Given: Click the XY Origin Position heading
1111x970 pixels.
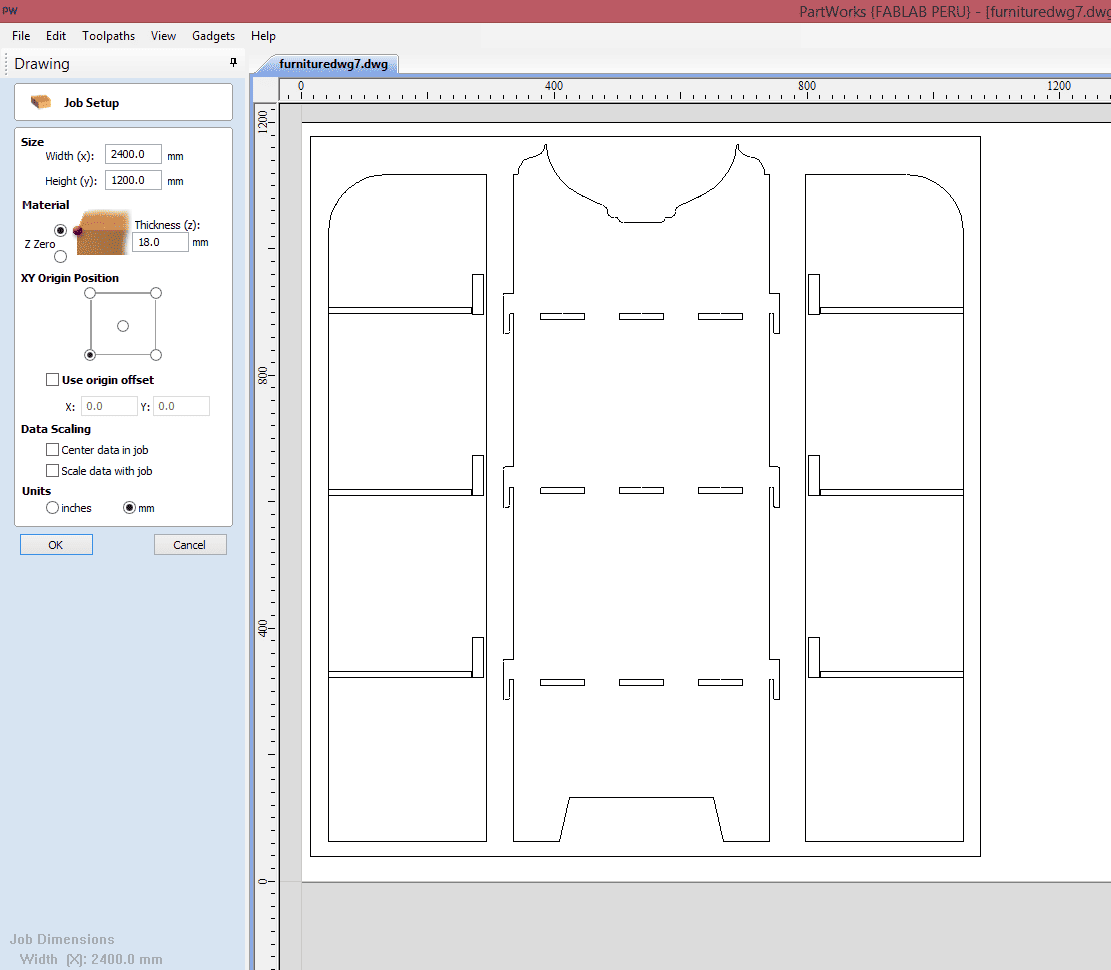Looking at the screenshot, I should click(x=69, y=278).
